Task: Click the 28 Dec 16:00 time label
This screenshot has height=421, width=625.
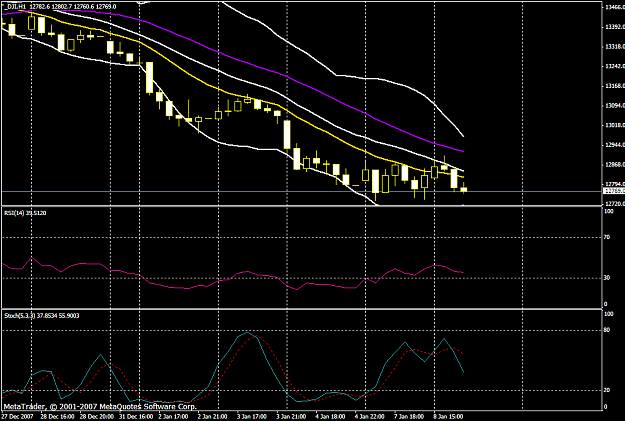Action: point(57,417)
